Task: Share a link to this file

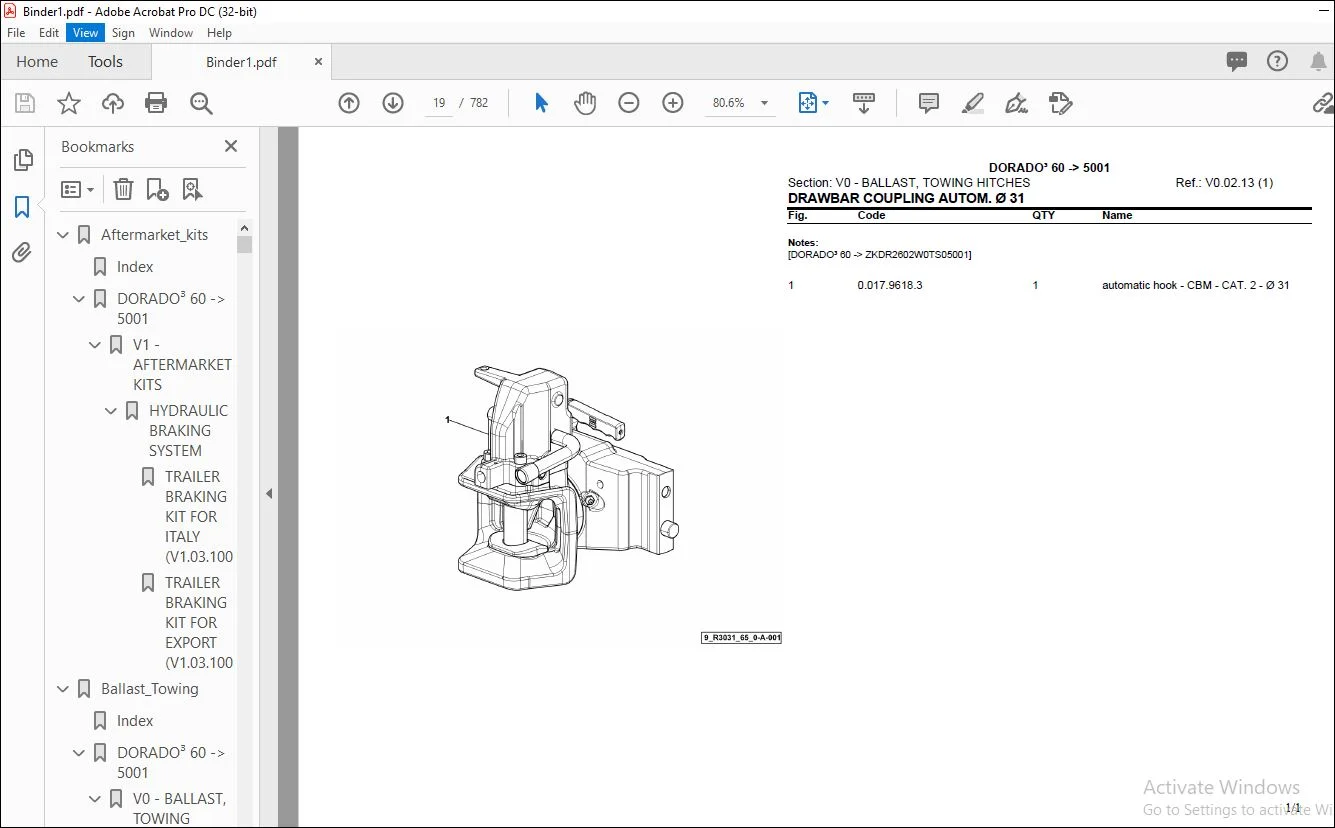Action: 1322,103
